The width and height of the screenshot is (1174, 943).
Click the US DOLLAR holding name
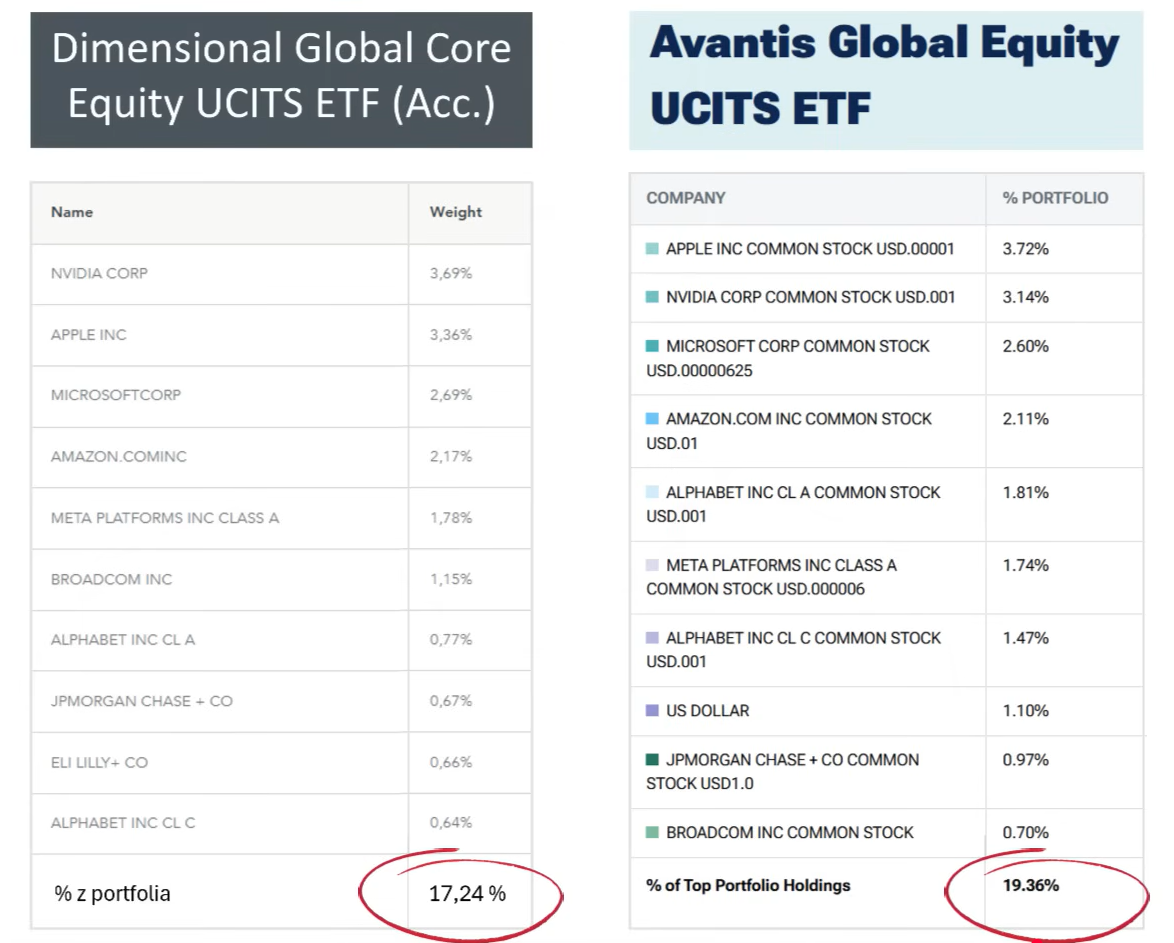click(708, 711)
